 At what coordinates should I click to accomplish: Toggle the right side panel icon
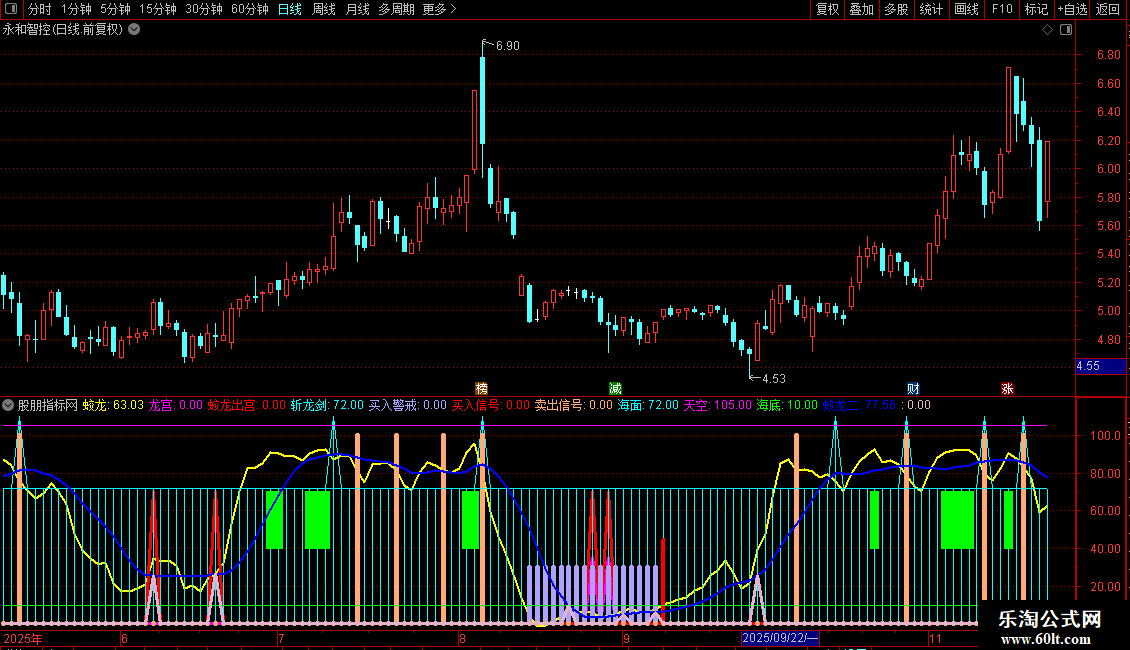[x=1066, y=30]
